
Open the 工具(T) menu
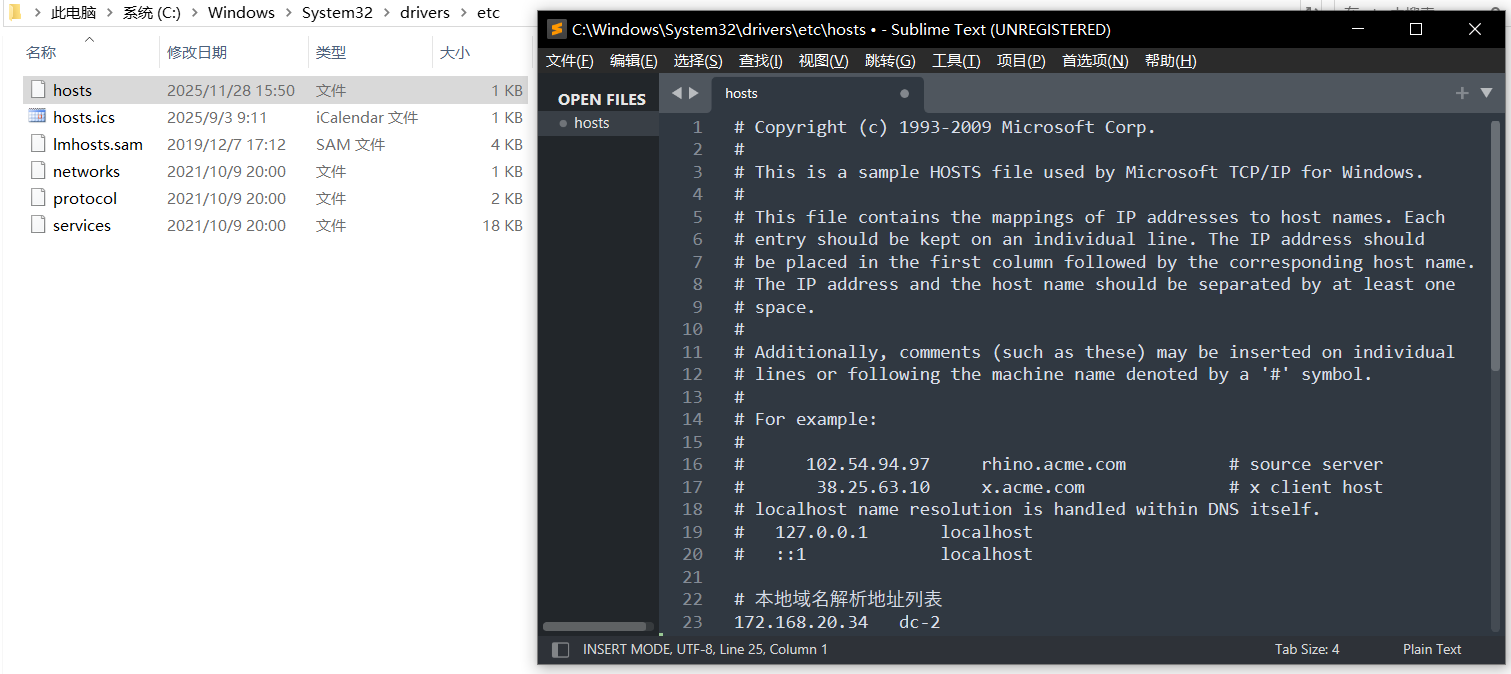[x=956, y=61]
